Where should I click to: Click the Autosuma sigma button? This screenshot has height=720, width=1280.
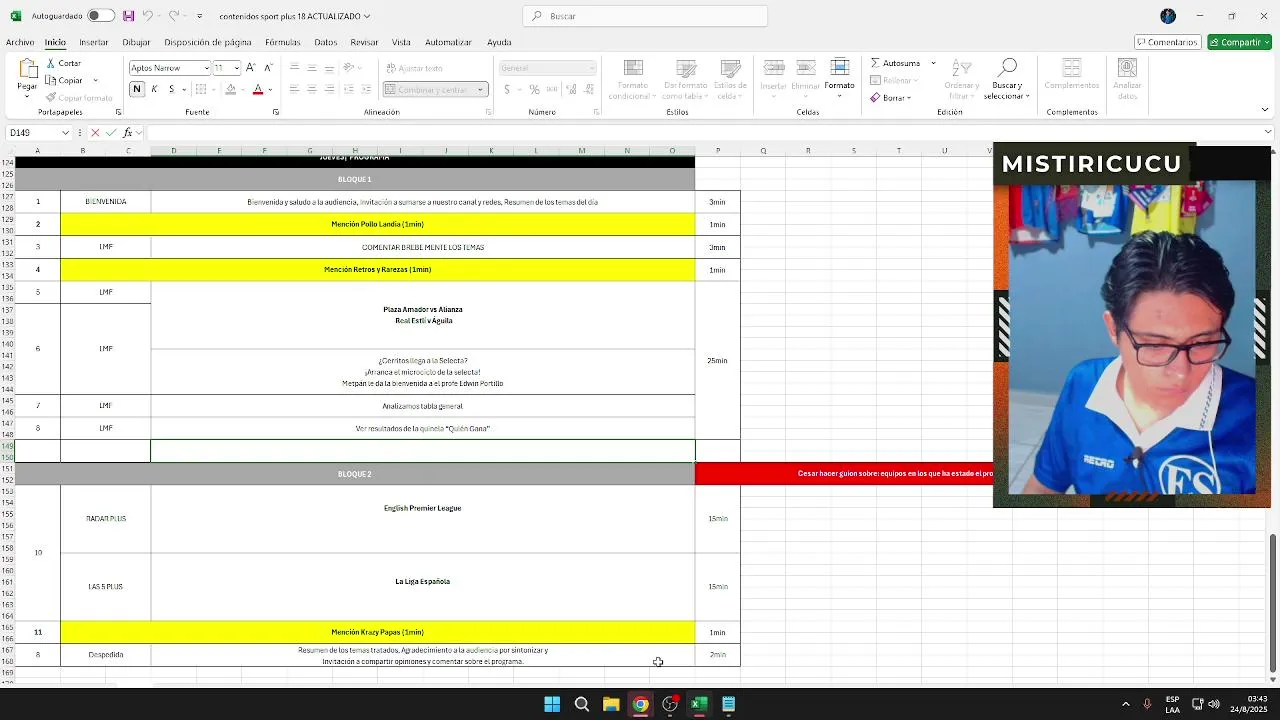click(895, 63)
